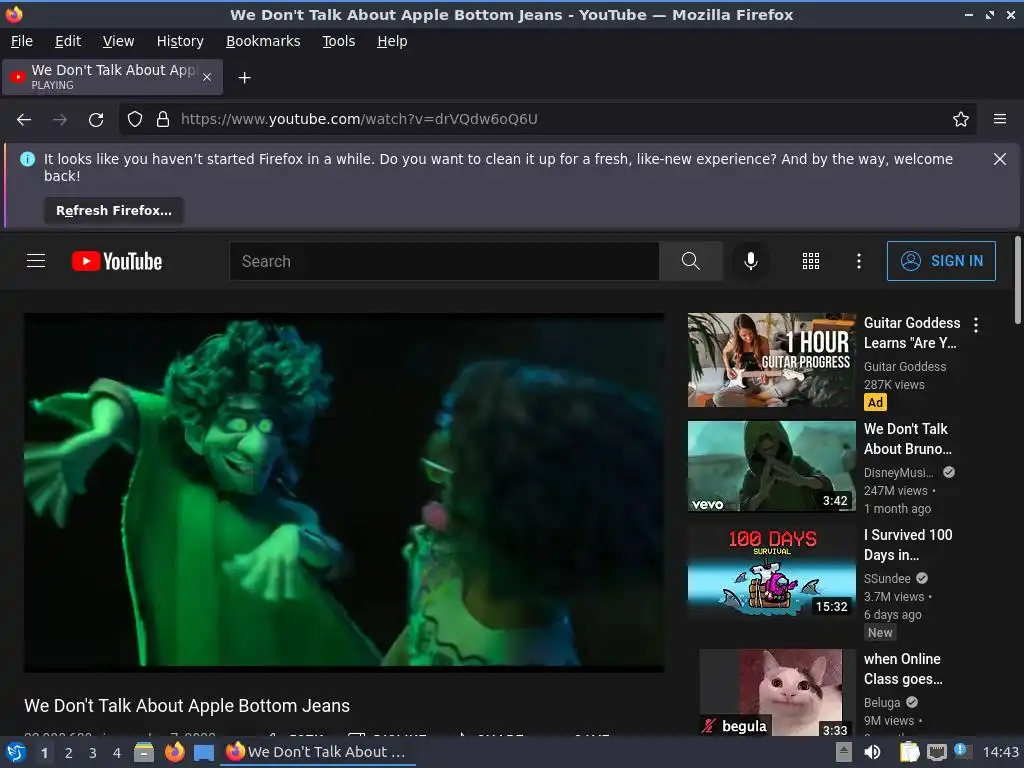Click the 14:43 clock
Viewport: 1024px width, 768px height.
[x=1000, y=752]
